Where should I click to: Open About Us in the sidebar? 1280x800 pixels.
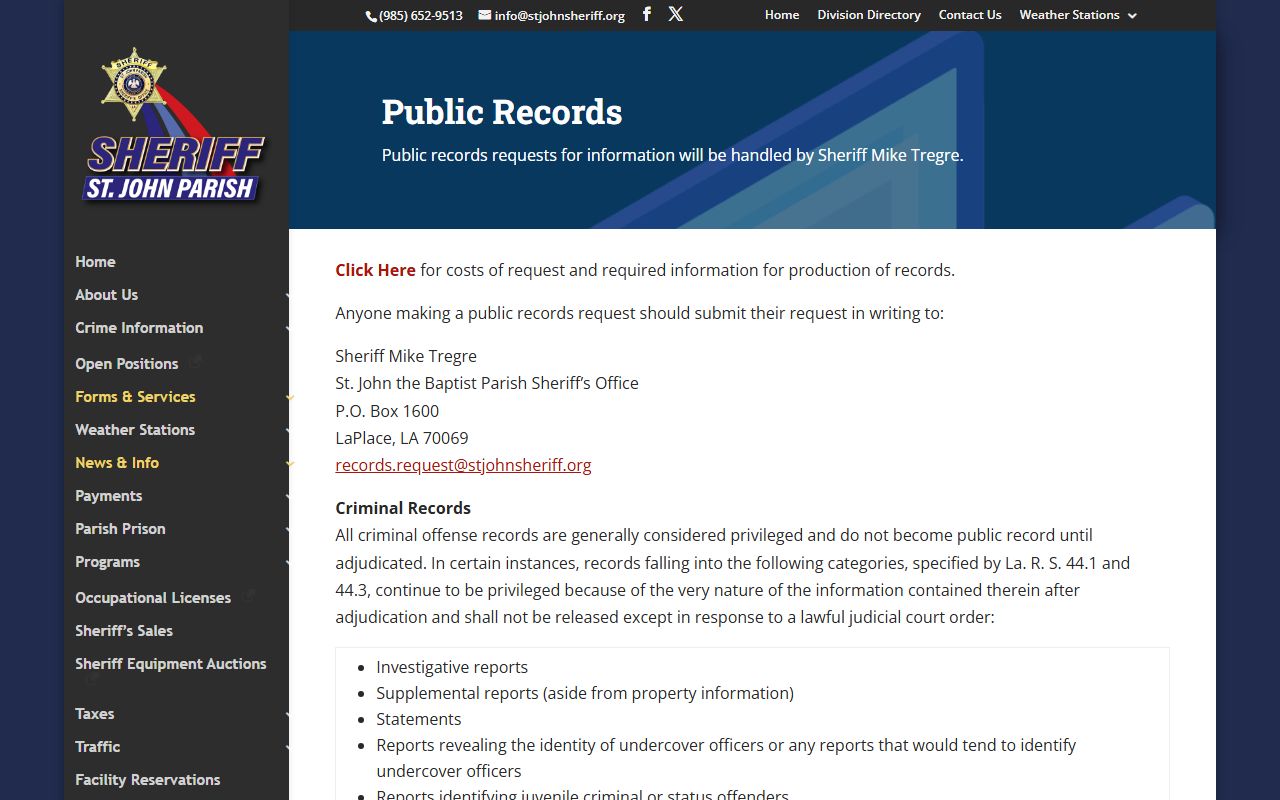tap(106, 295)
